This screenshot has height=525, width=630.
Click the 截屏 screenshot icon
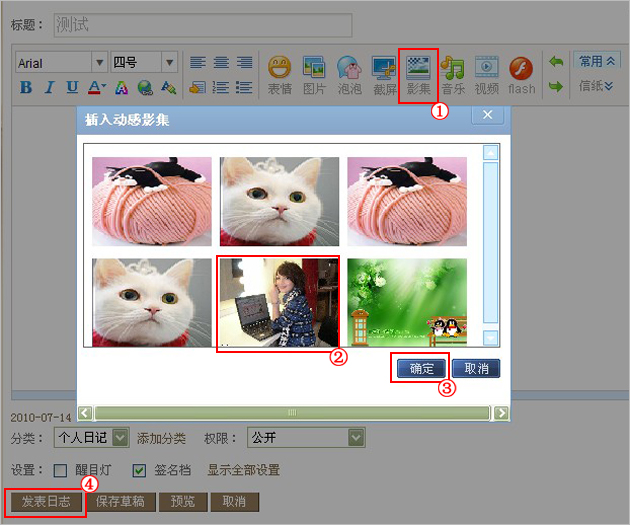click(384, 75)
